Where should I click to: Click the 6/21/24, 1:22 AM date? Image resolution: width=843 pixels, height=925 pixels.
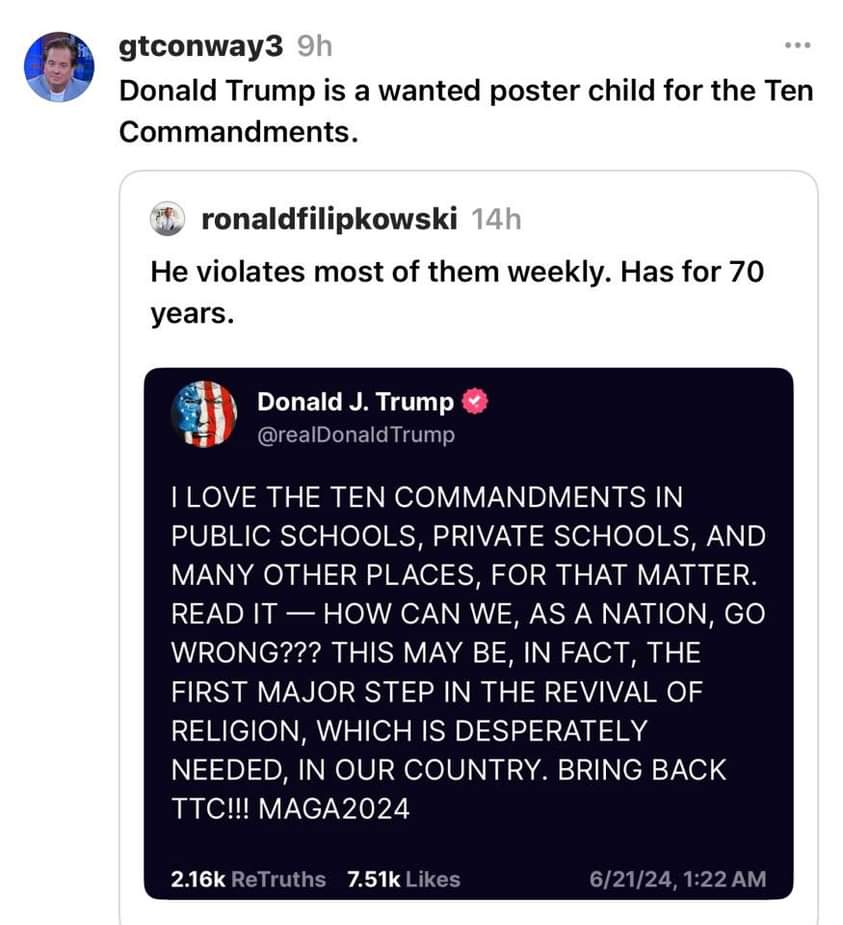677,879
